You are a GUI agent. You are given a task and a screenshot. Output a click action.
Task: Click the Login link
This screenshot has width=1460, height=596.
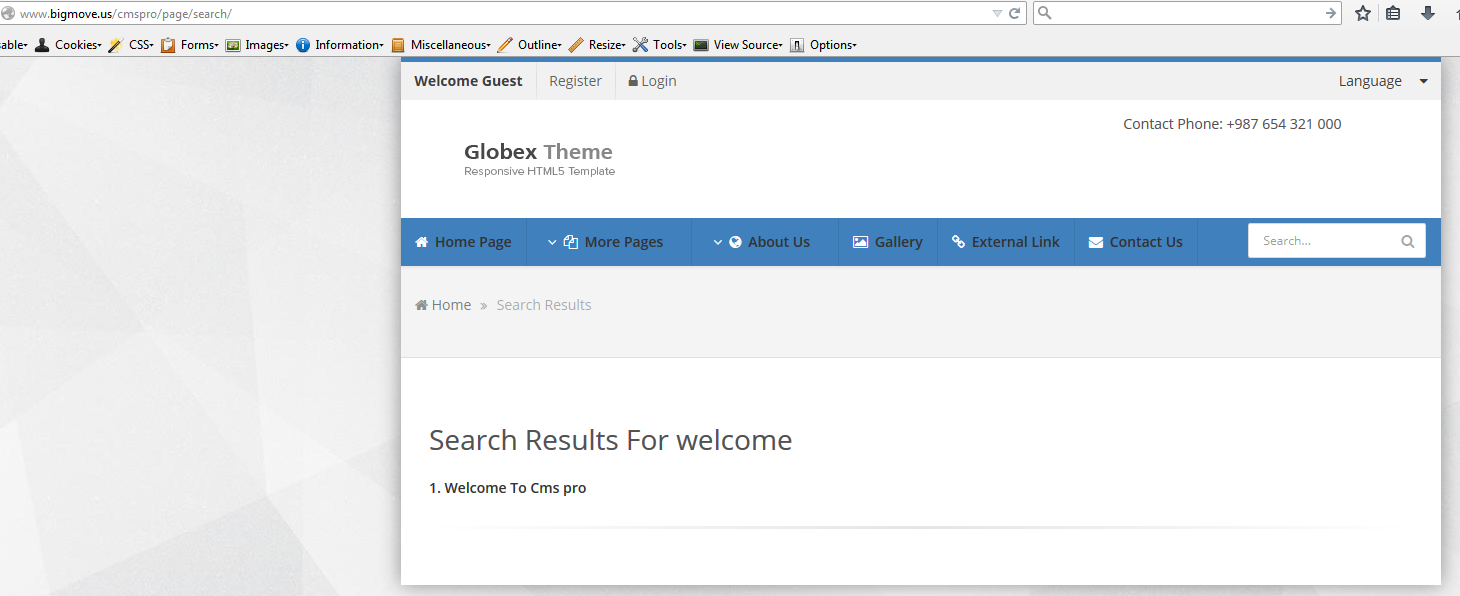pyautogui.click(x=659, y=81)
